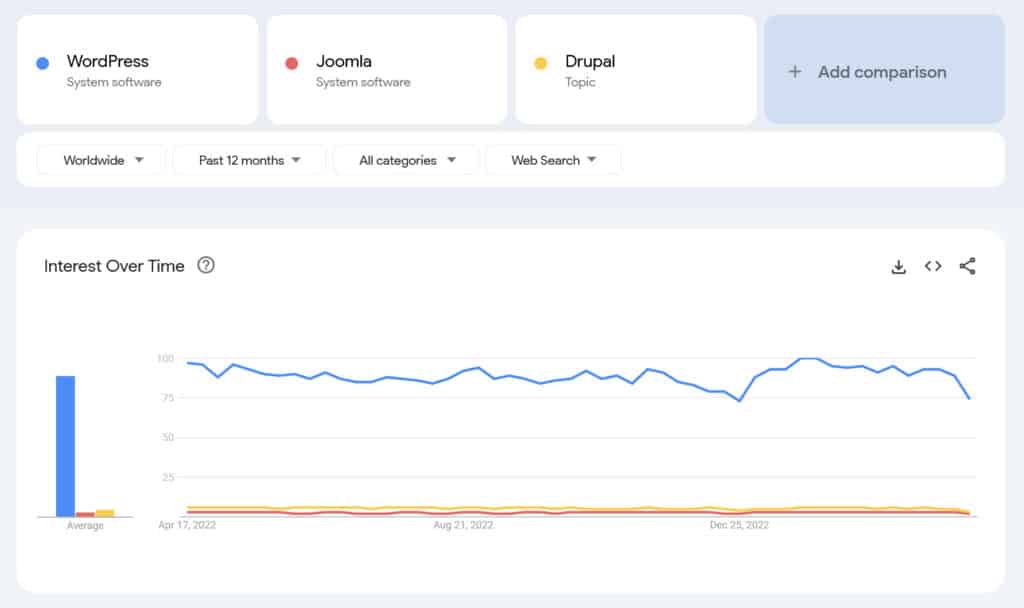The image size is (1024, 608).
Task: Click the plus icon in Add comparison
Action: 795,71
